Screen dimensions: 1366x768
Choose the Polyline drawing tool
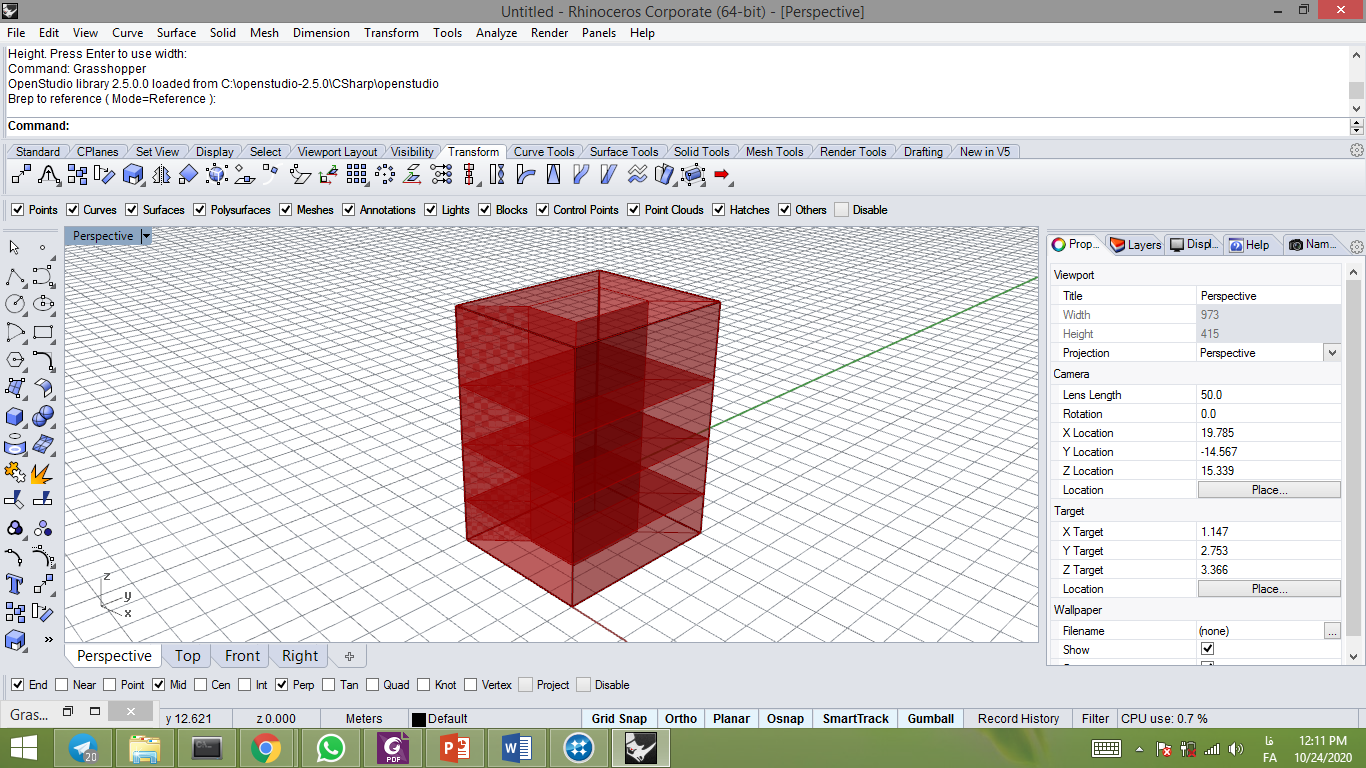tap(15, 276)
